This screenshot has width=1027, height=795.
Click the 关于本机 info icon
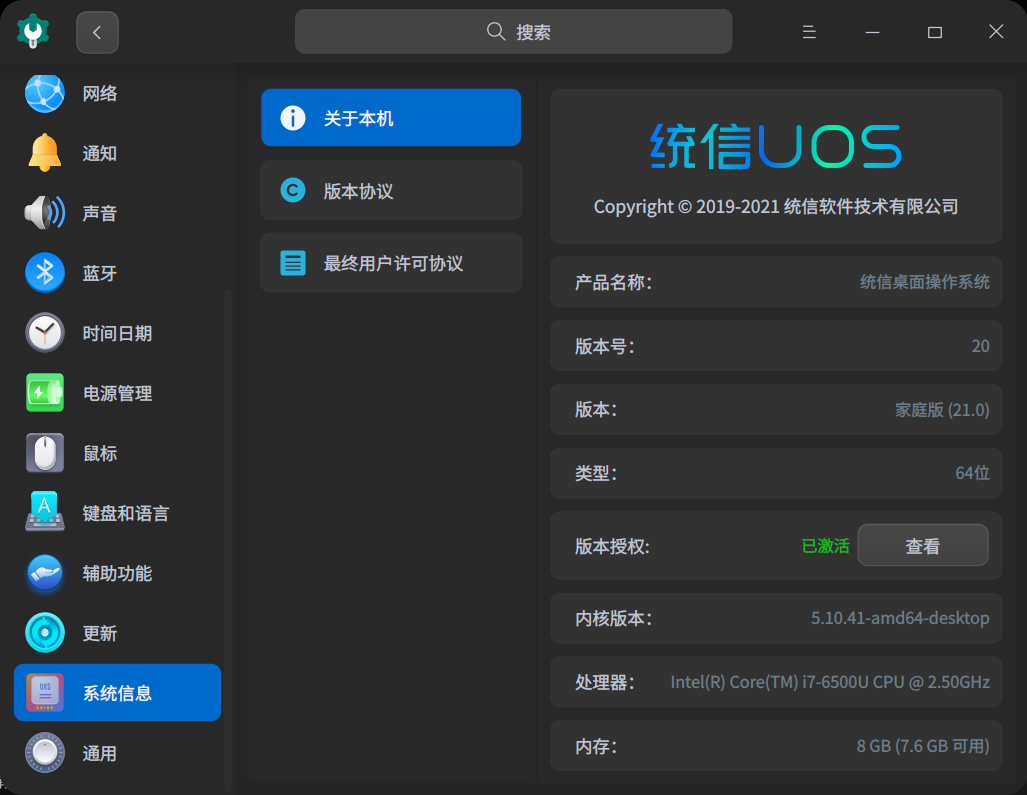pos(293,118)
